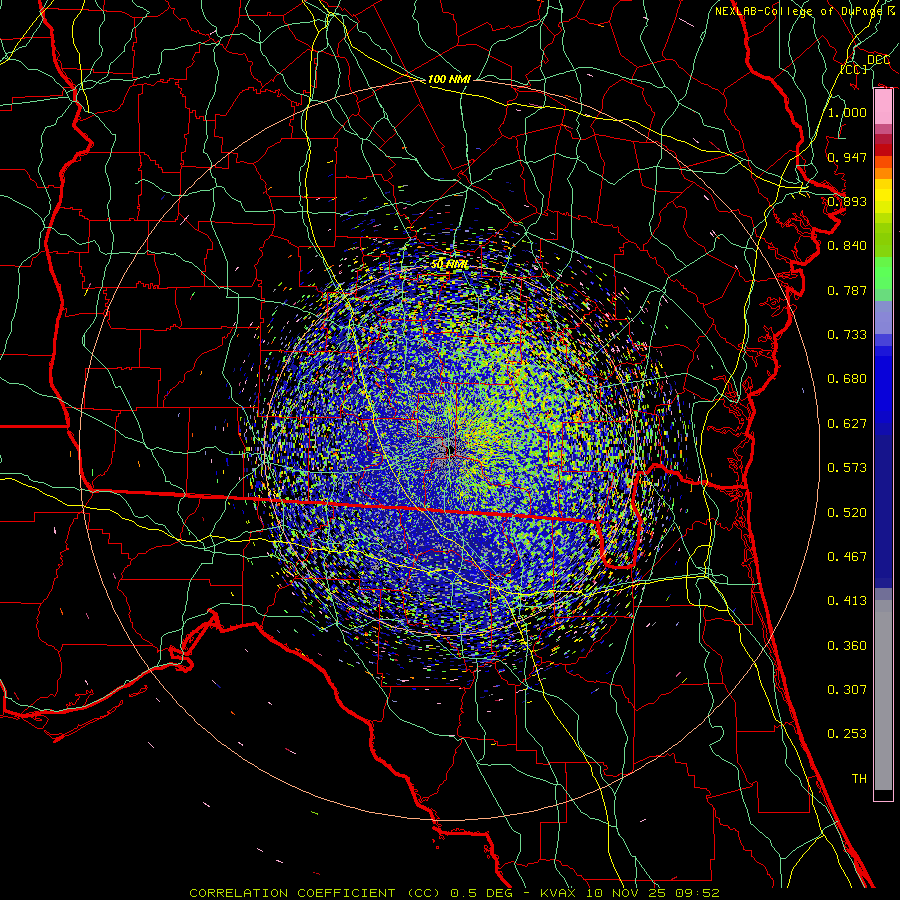Pick the orange swatch on the color bar

click(x=883, y=173)
